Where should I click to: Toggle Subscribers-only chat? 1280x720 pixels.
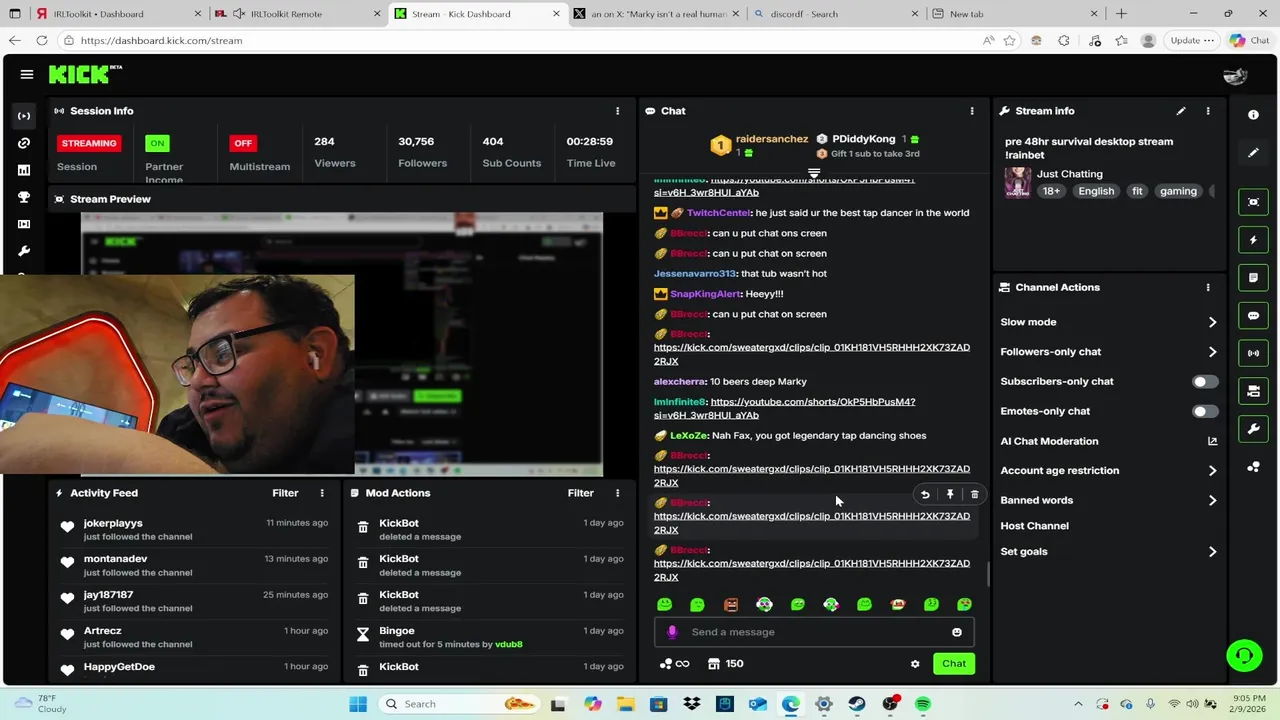pos(1205,381)
